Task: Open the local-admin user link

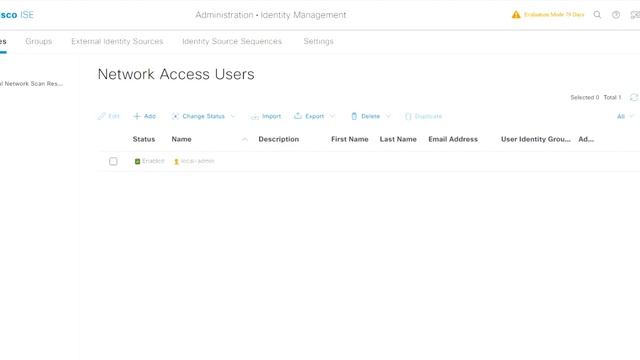Action: click(x=198, y=161)
